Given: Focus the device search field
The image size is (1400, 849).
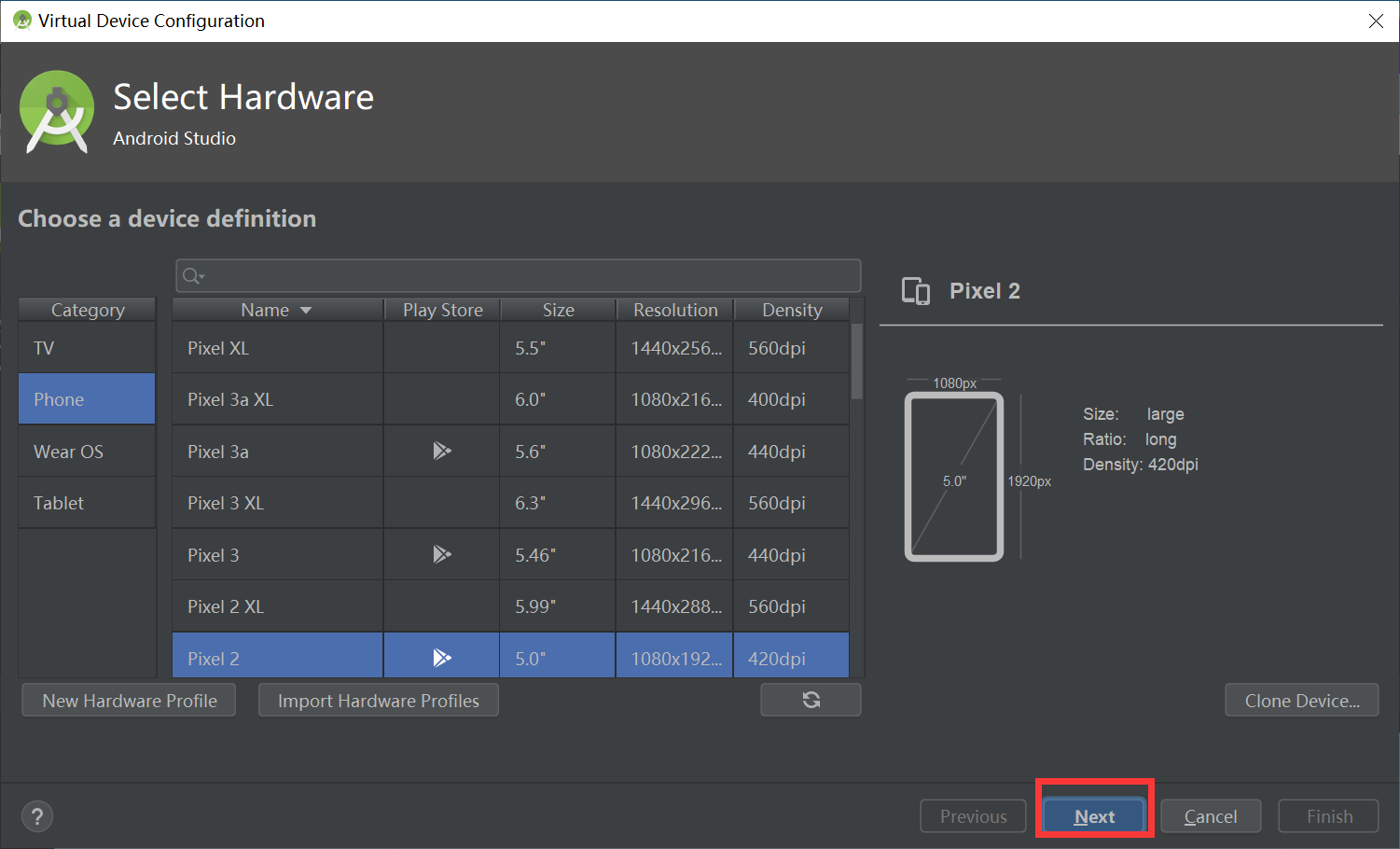Looking at the screenshot, I should point(518,276).
